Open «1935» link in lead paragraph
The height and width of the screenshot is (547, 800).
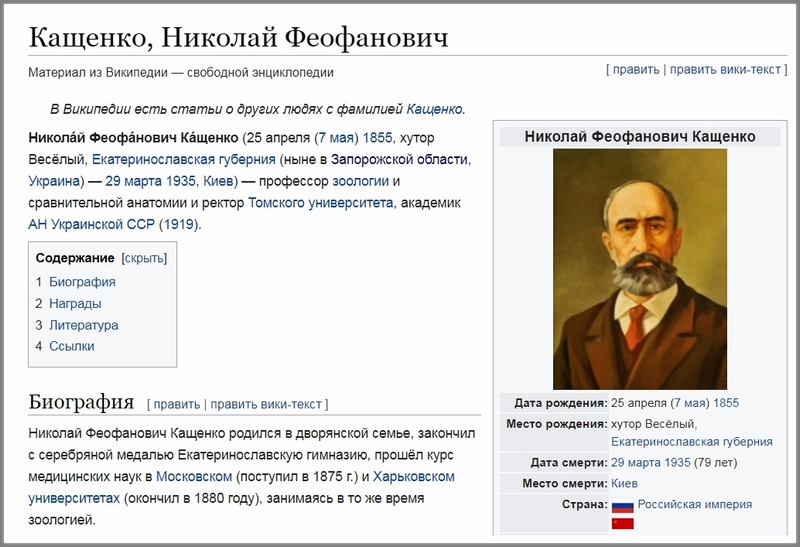[x=180, y=181]
